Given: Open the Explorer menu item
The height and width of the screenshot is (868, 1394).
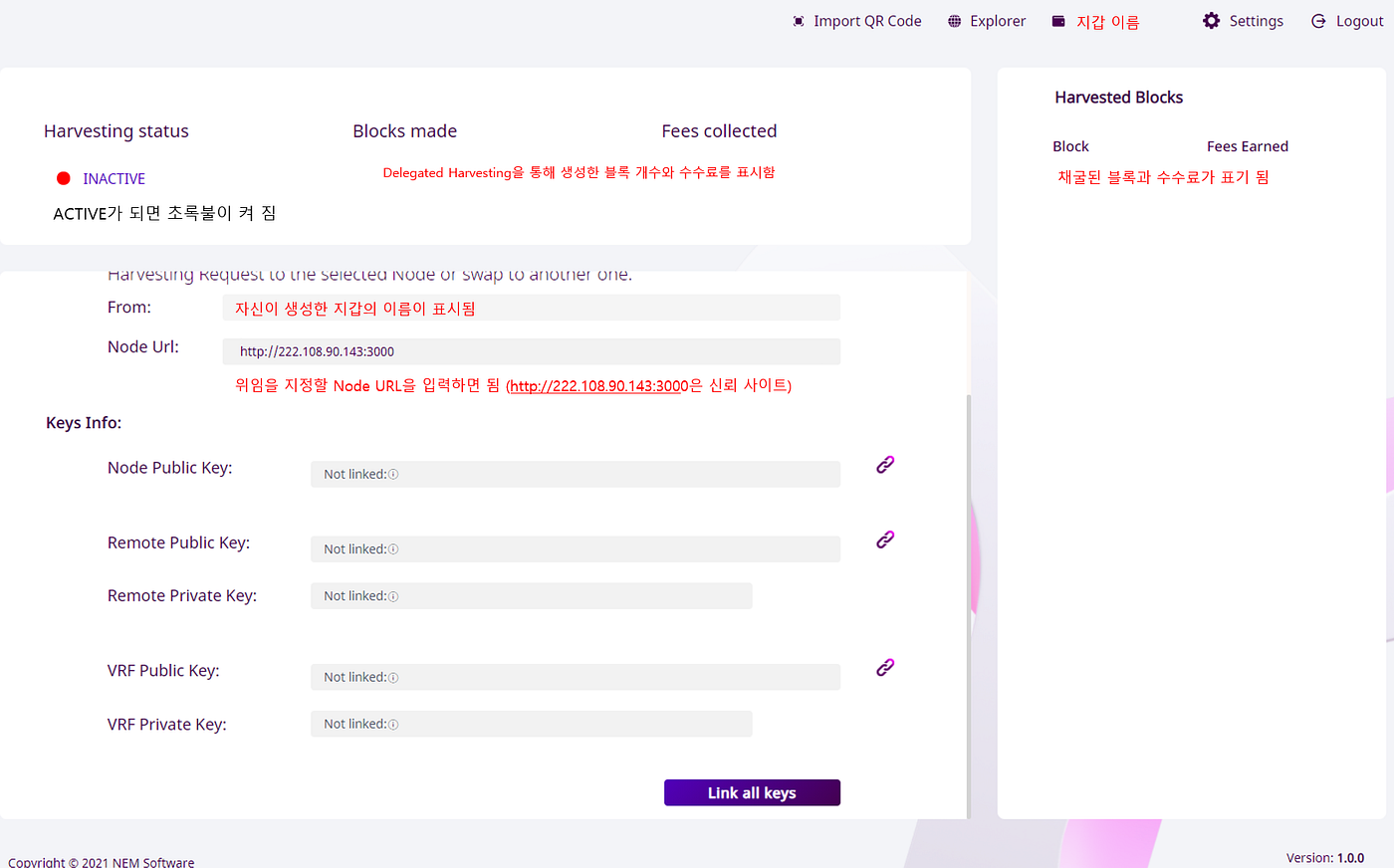Looking at the screenshot, I should pos(987,21).
